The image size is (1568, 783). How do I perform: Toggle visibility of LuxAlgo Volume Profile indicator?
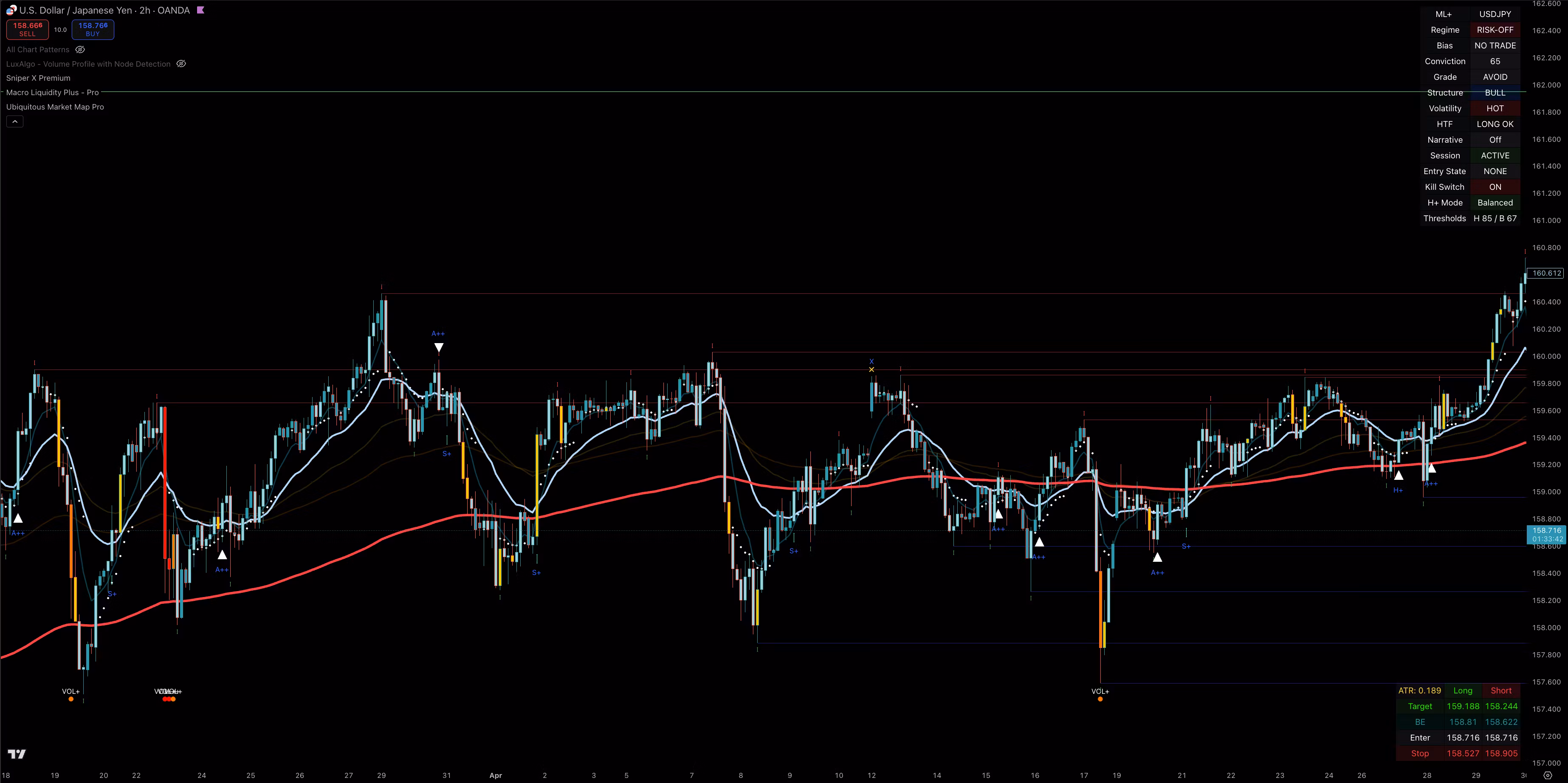(181, 64)
